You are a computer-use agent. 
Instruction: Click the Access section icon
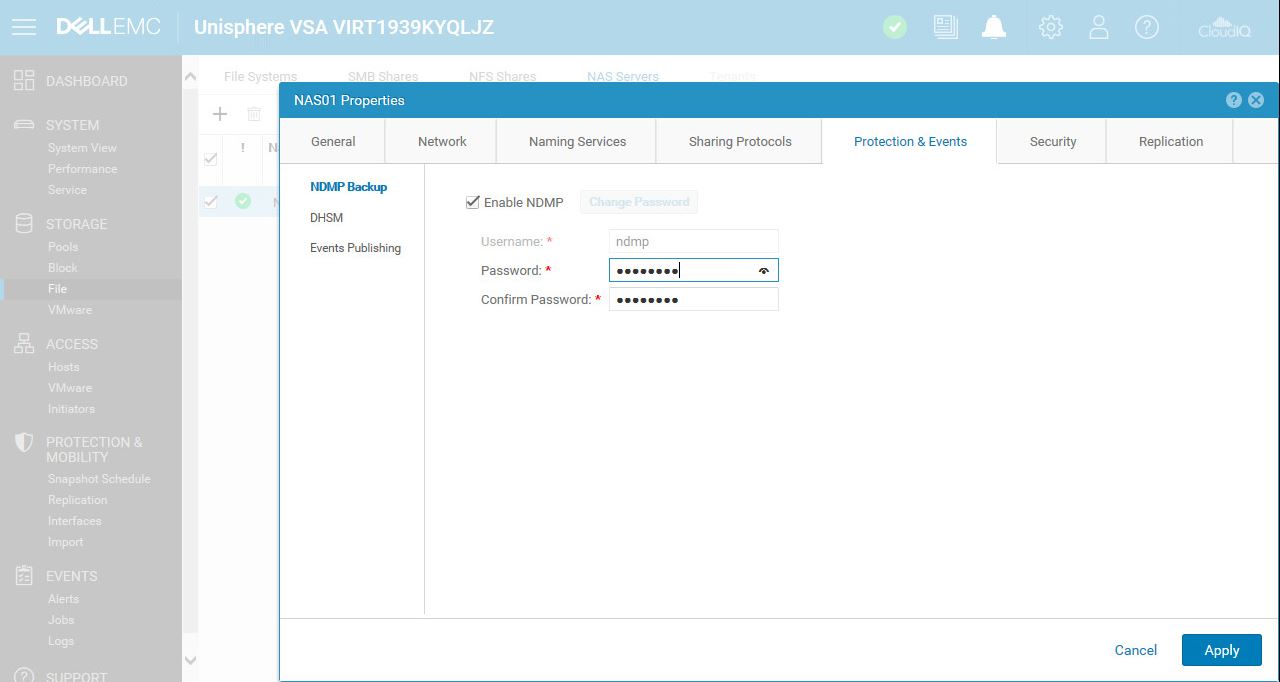pos(24,343)
